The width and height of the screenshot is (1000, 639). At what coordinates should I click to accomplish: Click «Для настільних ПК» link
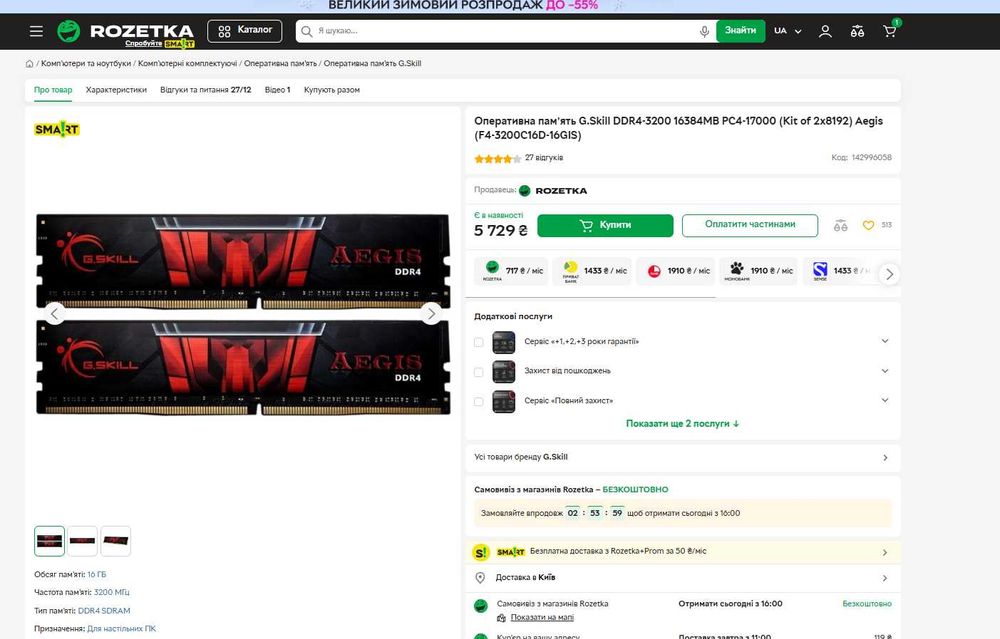122,629
